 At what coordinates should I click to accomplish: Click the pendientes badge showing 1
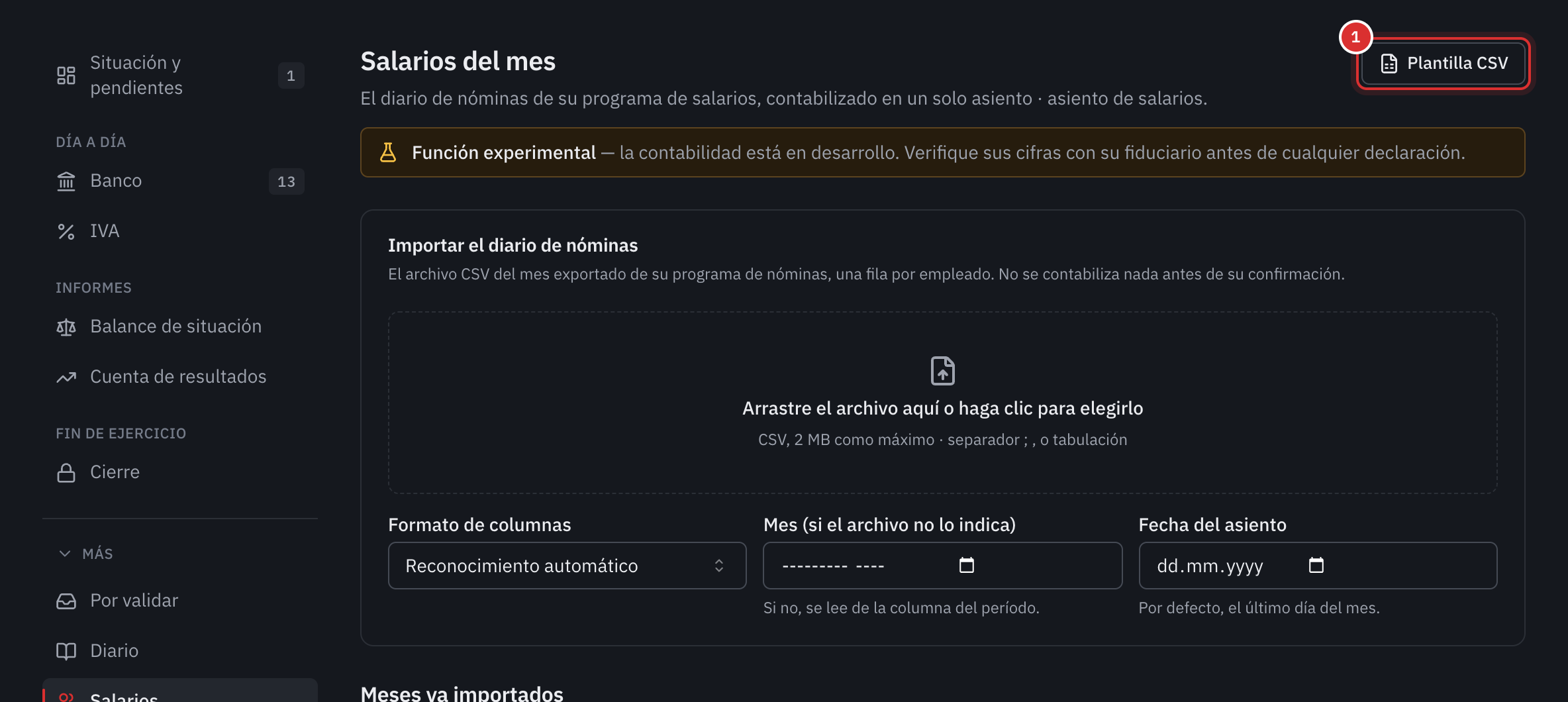[x=291, y=75]
